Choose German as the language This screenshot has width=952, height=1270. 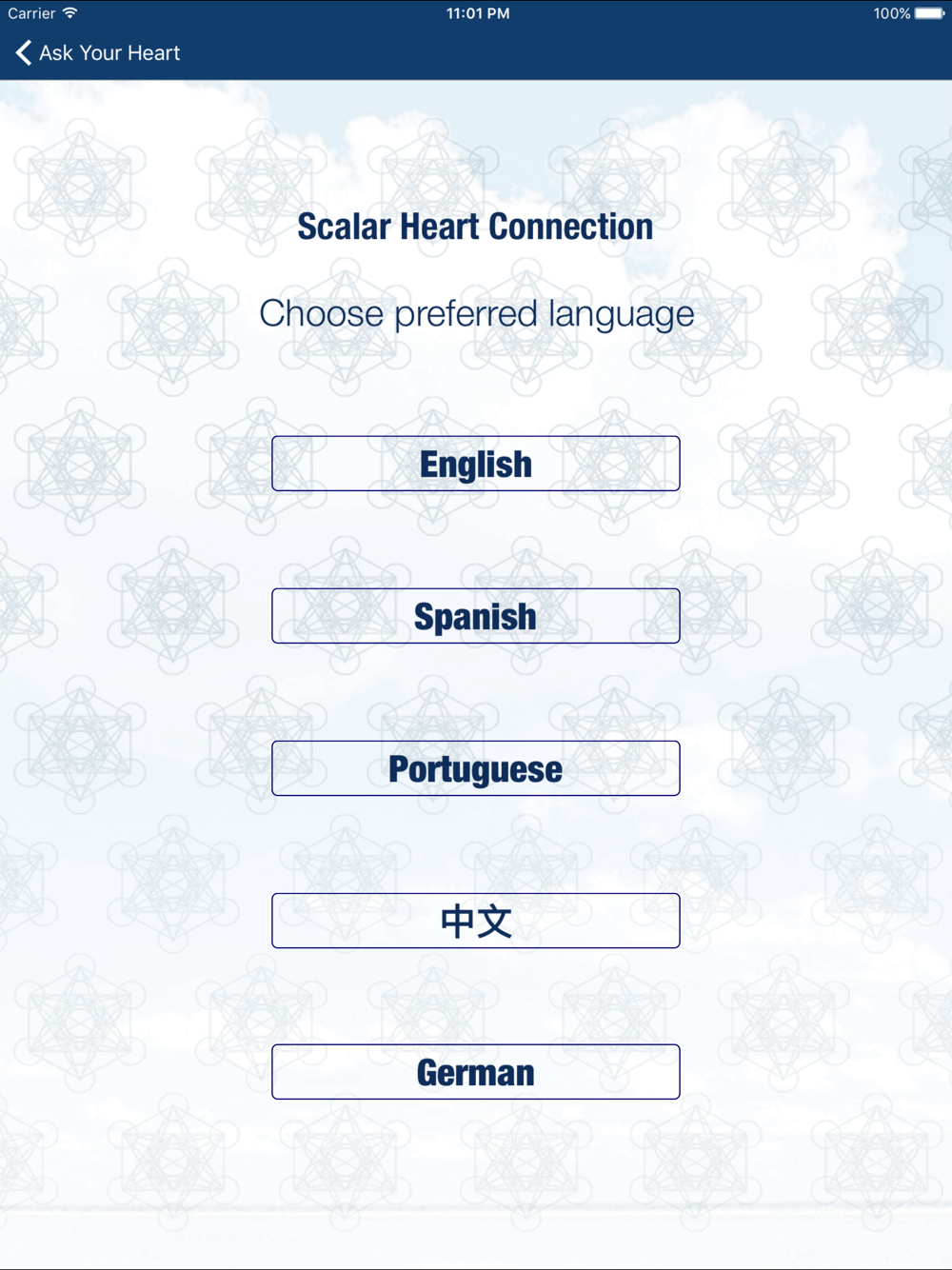[476, 1072]
